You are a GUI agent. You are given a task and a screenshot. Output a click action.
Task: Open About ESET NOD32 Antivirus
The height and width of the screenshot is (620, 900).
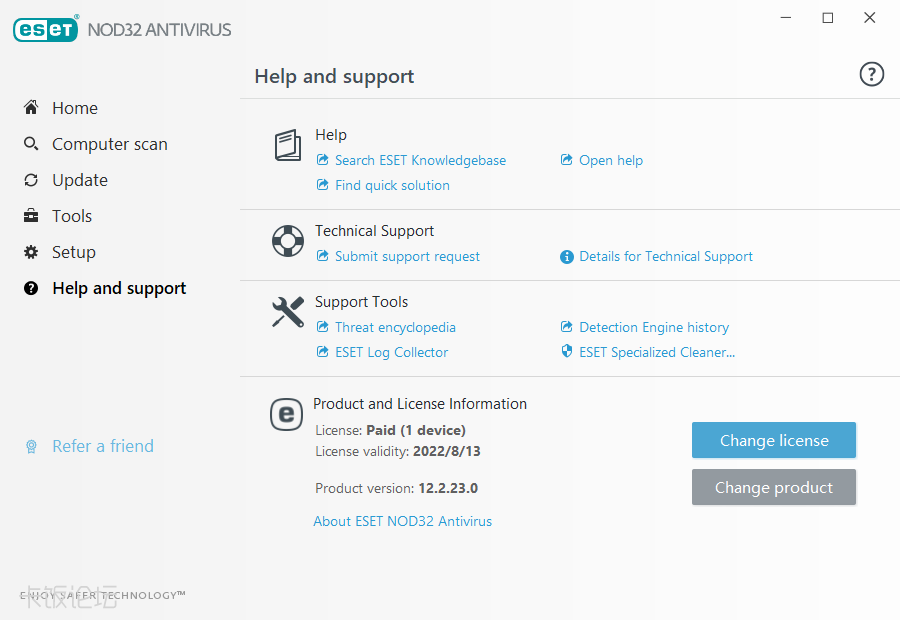point(402,521)
